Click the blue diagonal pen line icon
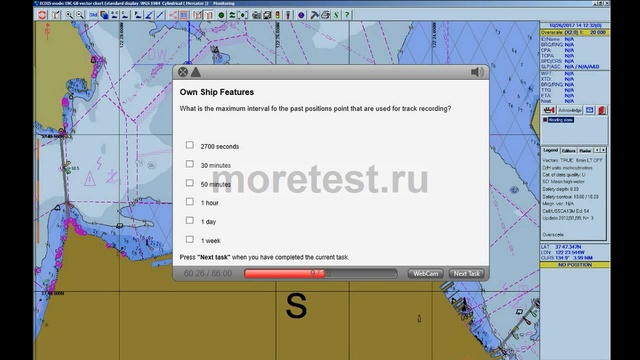 coord(149,15)
